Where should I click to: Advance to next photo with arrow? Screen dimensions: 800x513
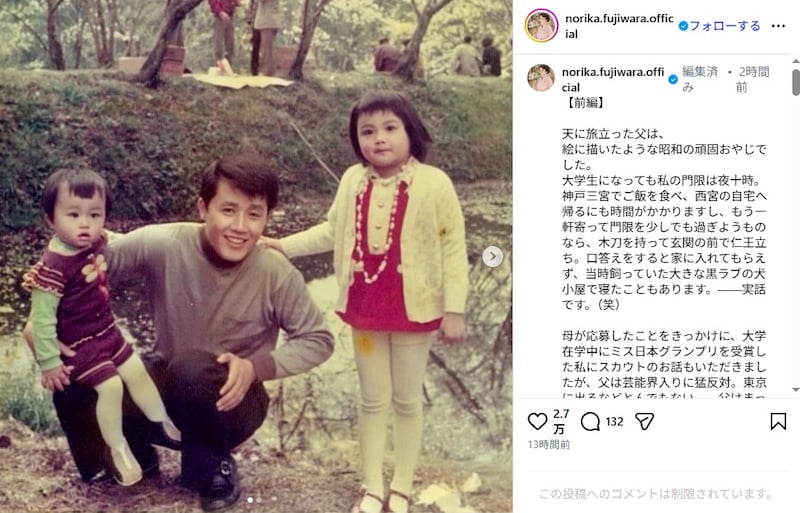point(492,256)
